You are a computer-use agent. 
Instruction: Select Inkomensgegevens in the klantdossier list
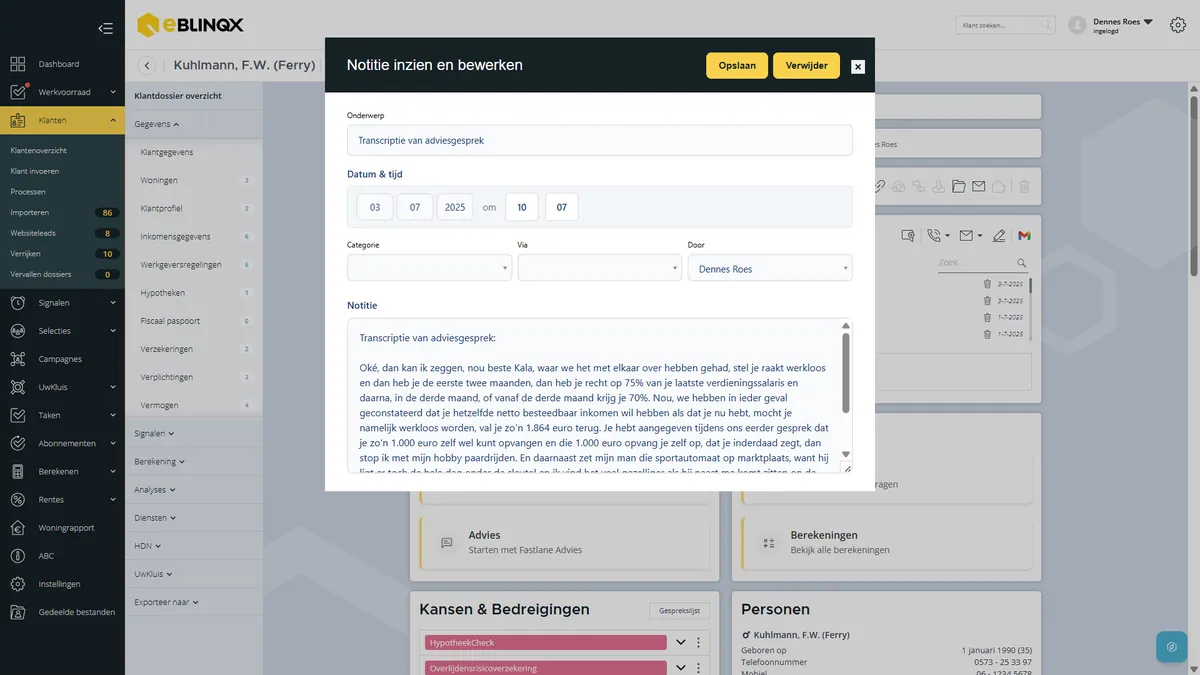[176, 237]
